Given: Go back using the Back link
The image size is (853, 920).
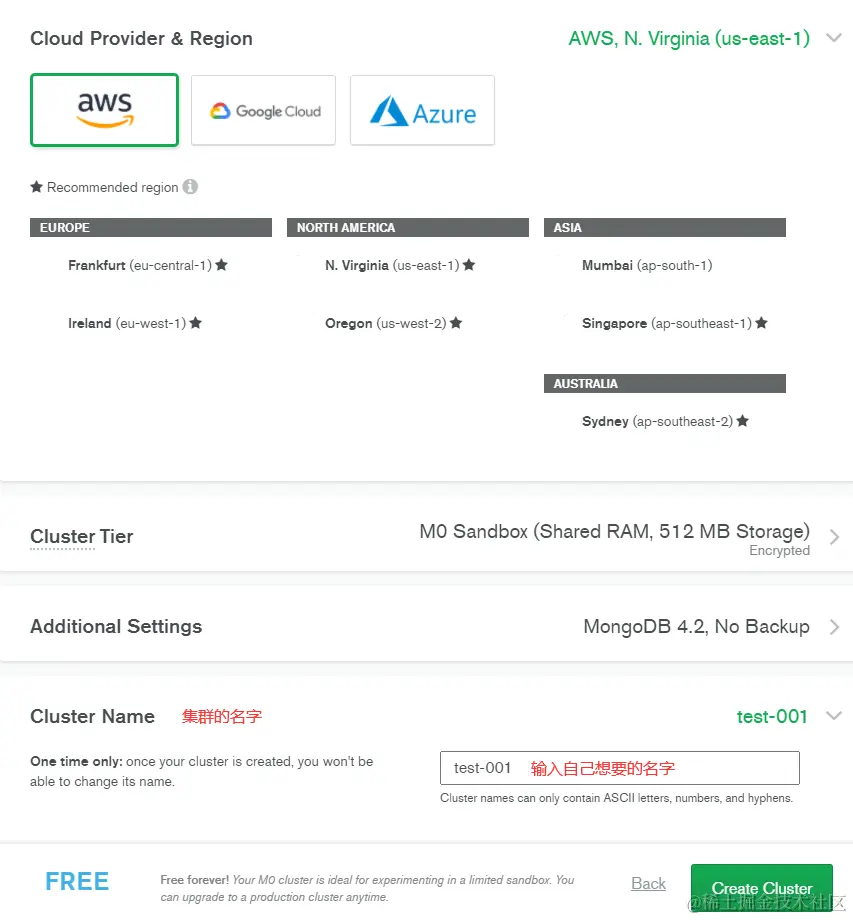Looking at the screenshot, I should coord(648,884).
